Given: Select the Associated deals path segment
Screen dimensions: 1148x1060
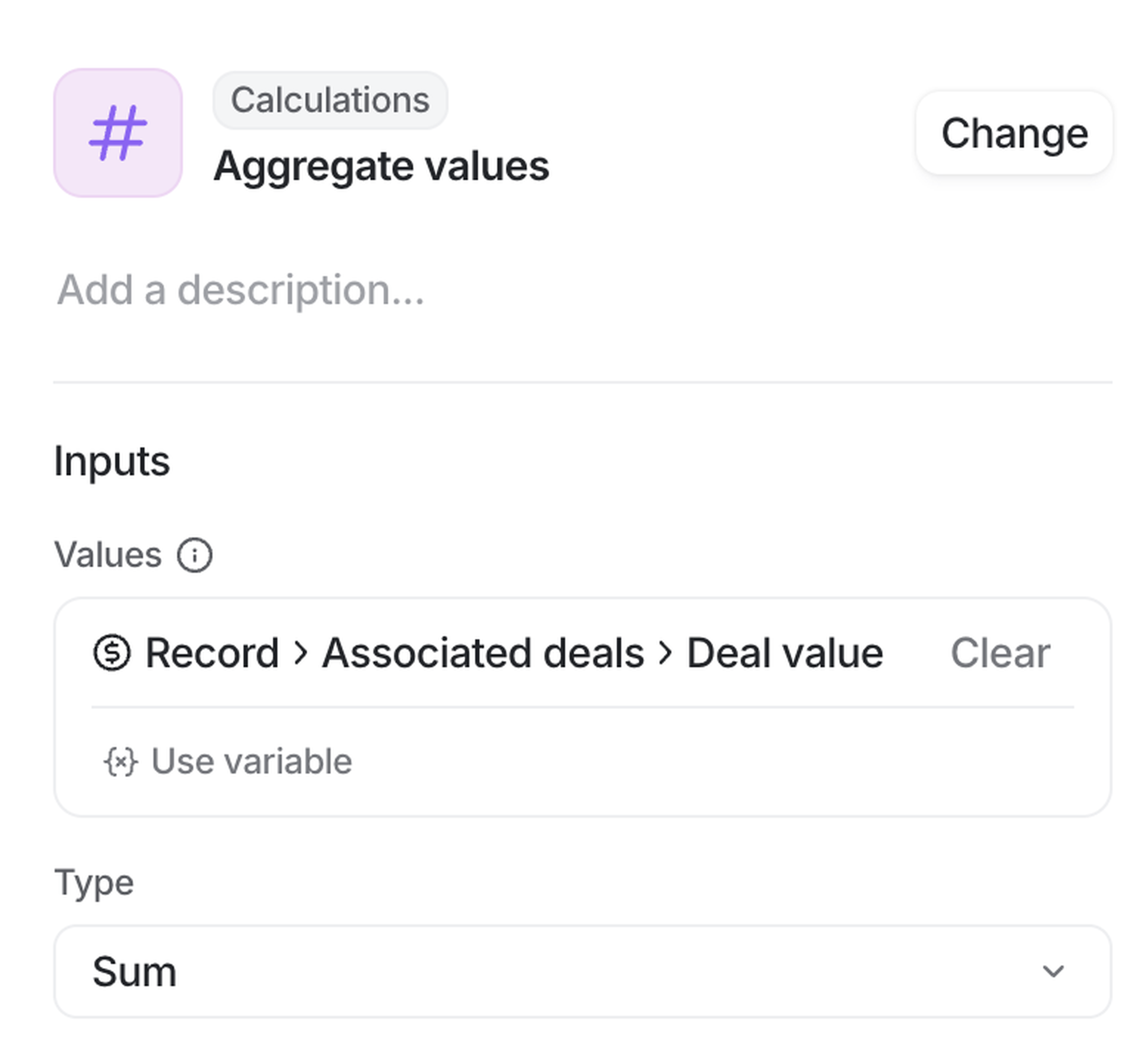Looking at the screenshot, I should 483,653.
